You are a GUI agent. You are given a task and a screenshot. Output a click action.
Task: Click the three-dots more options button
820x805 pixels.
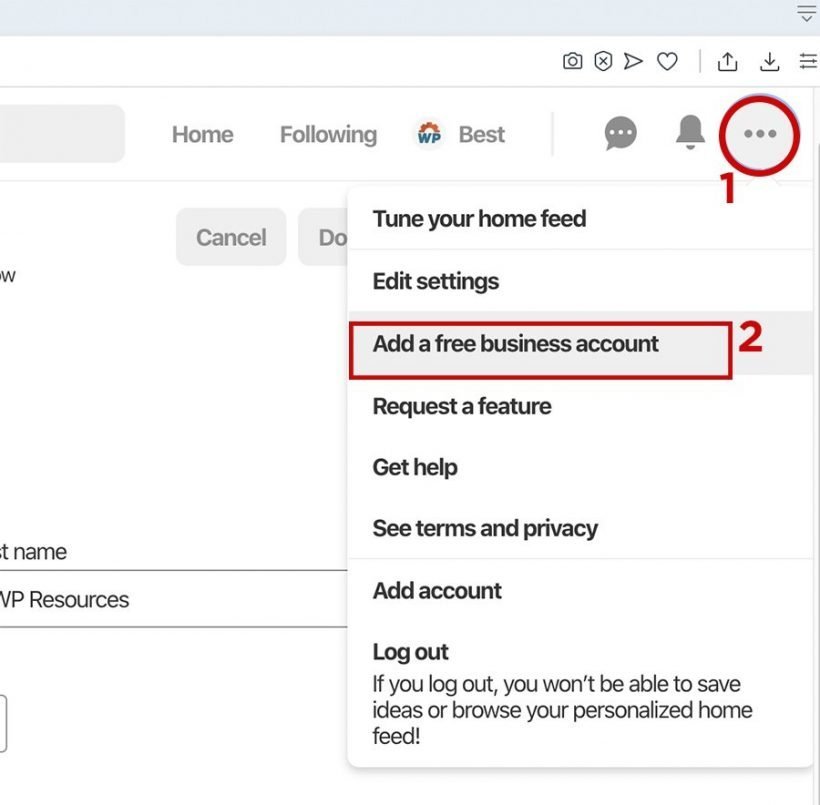[x=759, y=134]
